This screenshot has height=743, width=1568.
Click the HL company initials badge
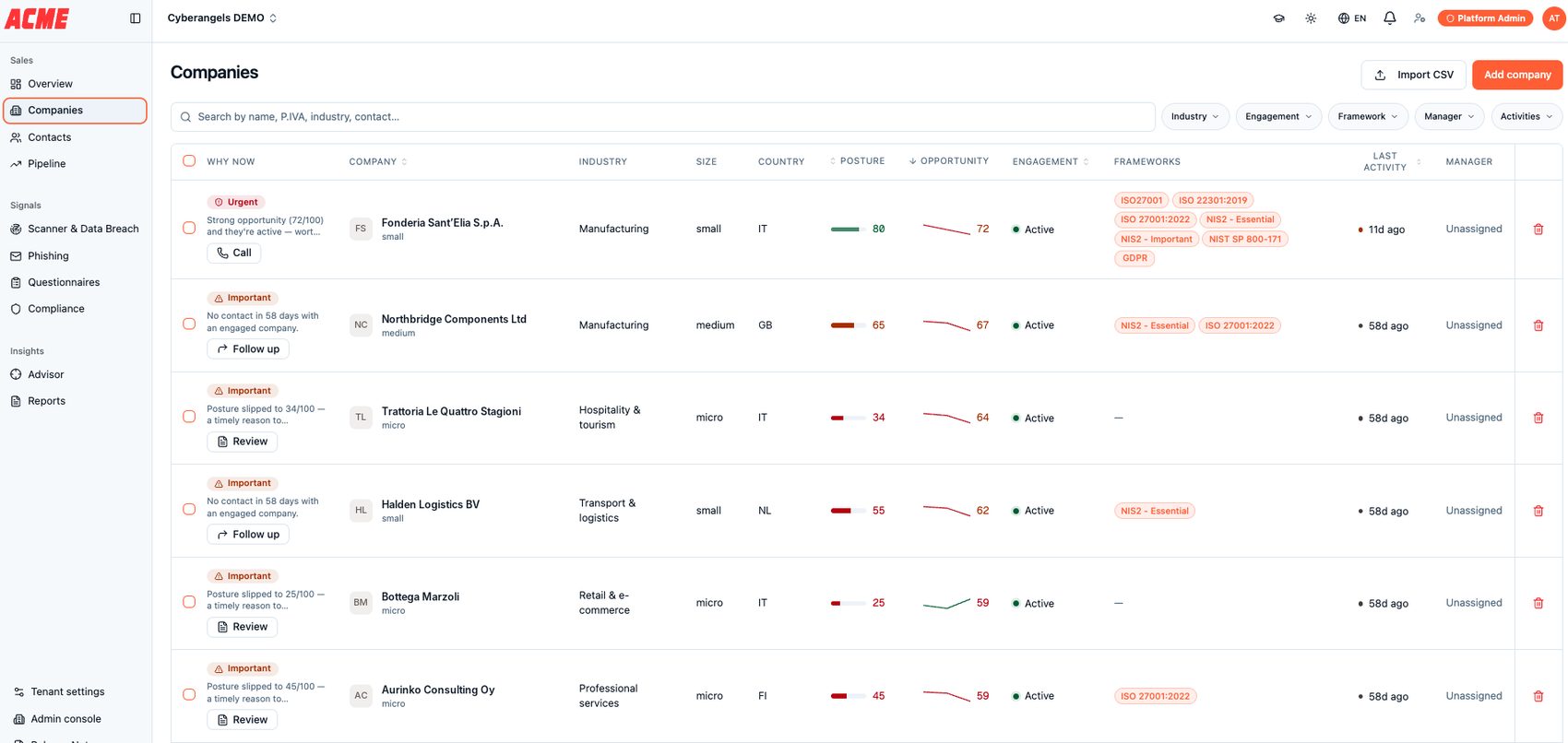tap(361, 511)
